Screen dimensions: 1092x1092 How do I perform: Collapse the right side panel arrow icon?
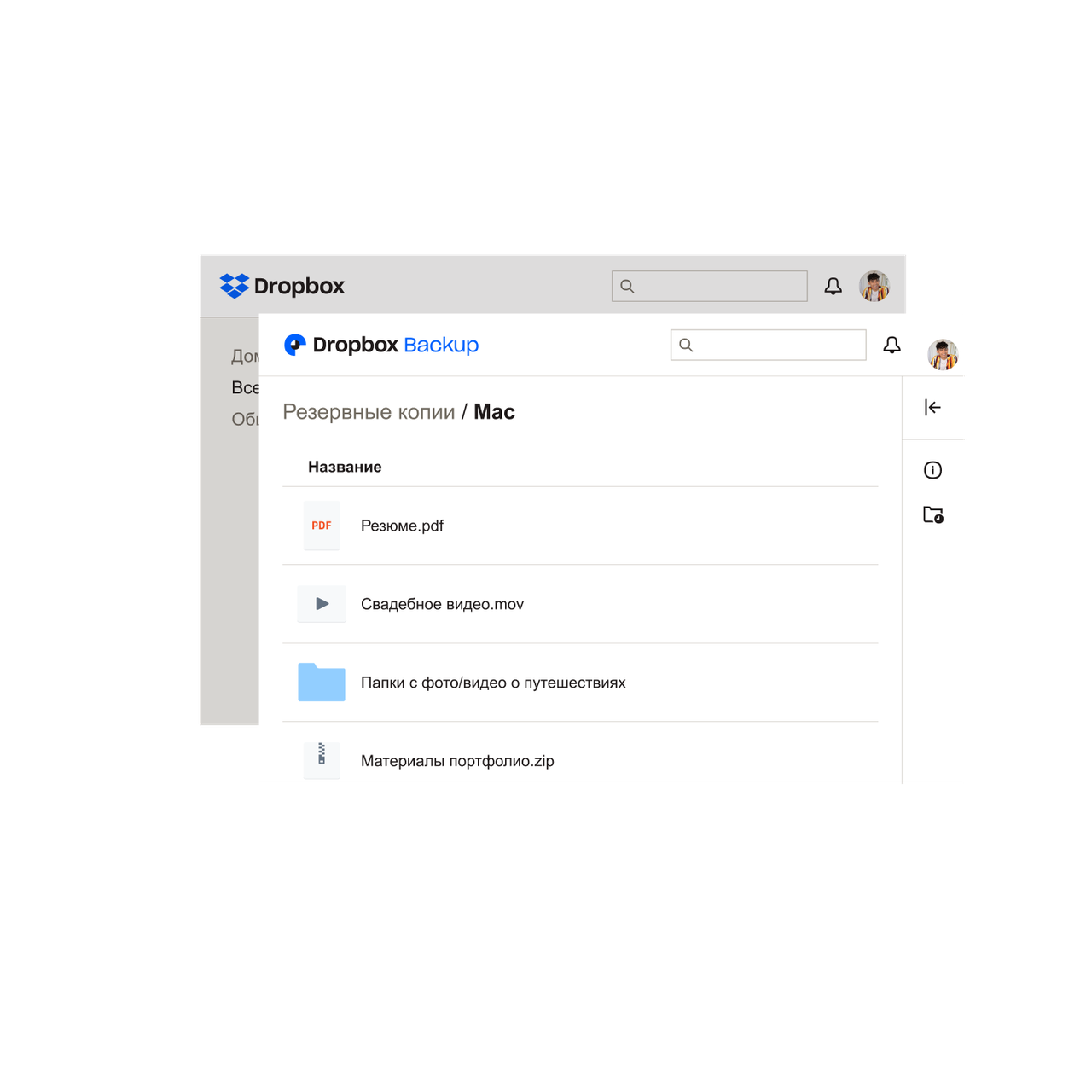click(x=932, y=408)
